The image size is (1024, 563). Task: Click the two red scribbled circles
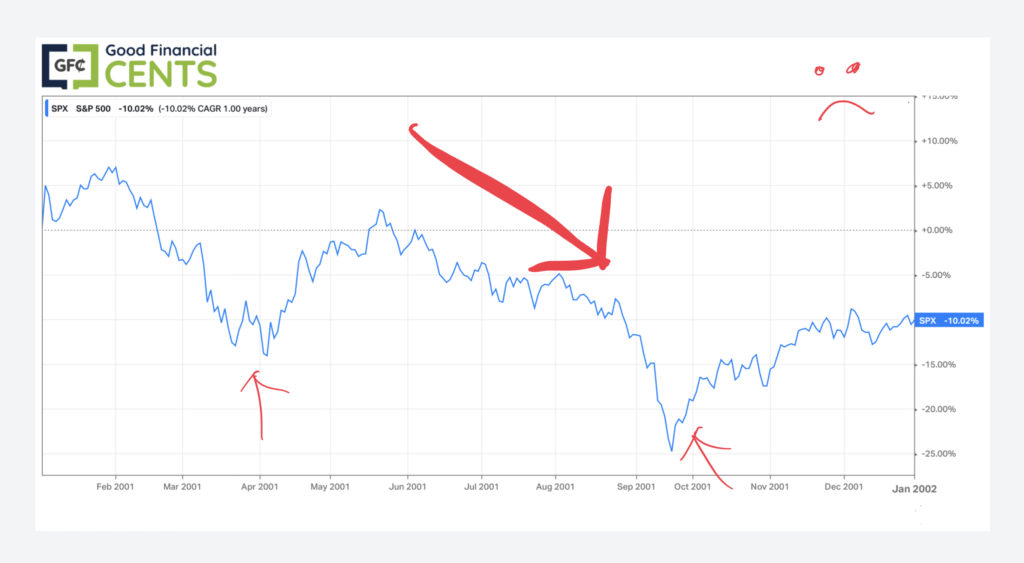[x=837, y=70]
